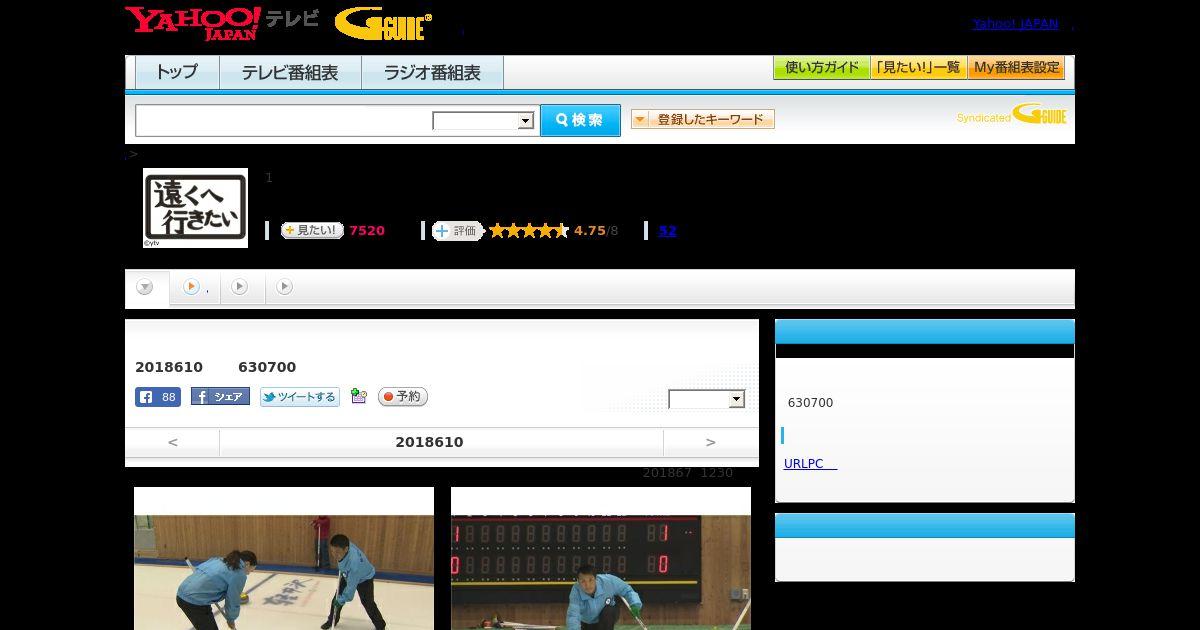Open the URLPC link in the right sidebar

pos(810,464)
